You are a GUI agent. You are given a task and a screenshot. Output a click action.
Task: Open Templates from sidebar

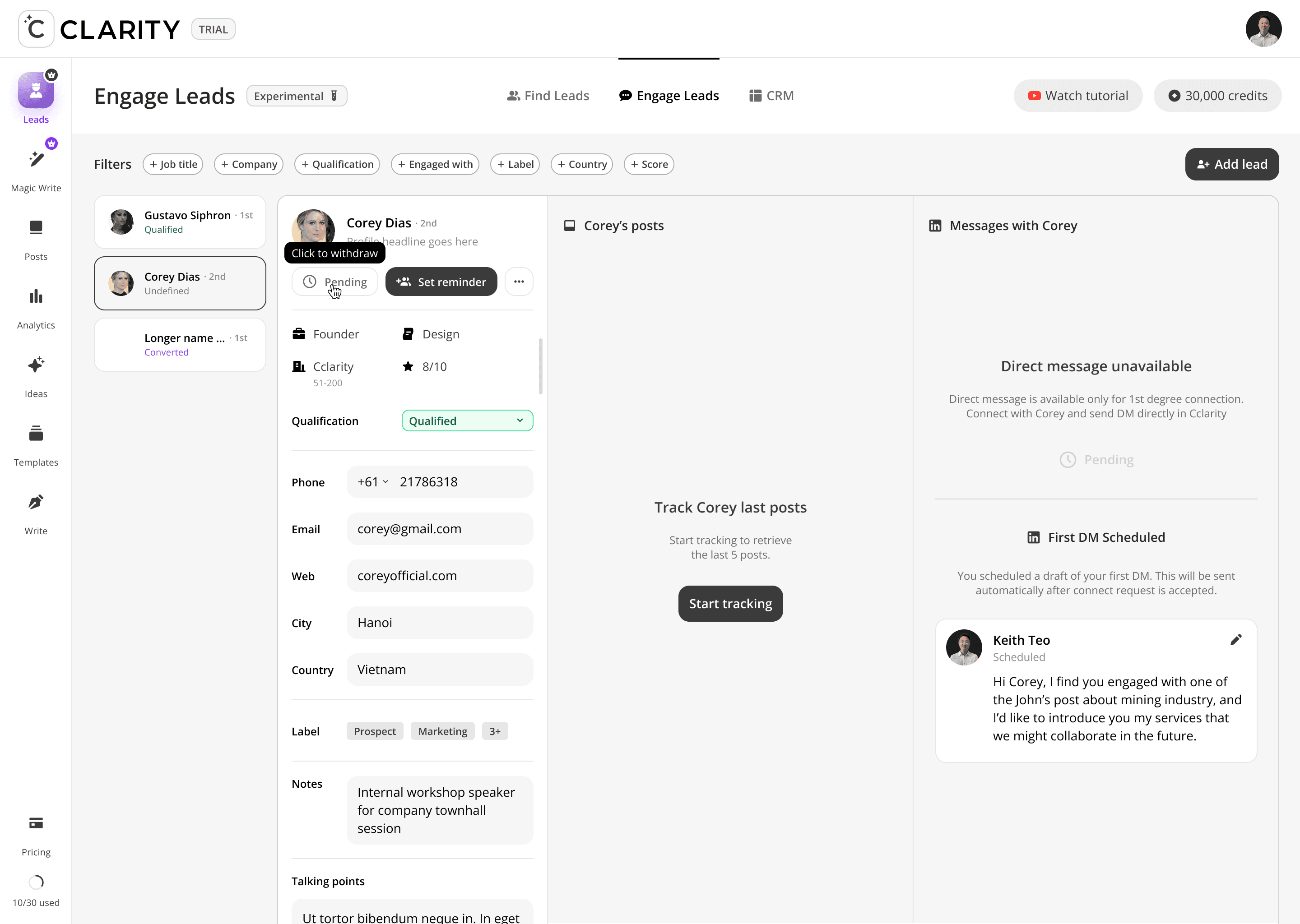click(36, 434)
